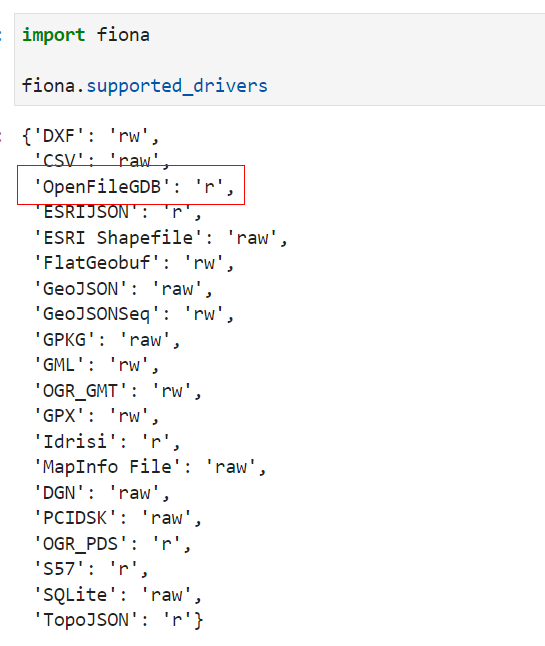This screenshot has height=646, width=545.
Task: Click the 'FlatGeobuf' output line
Action: [x=133, y=263]
